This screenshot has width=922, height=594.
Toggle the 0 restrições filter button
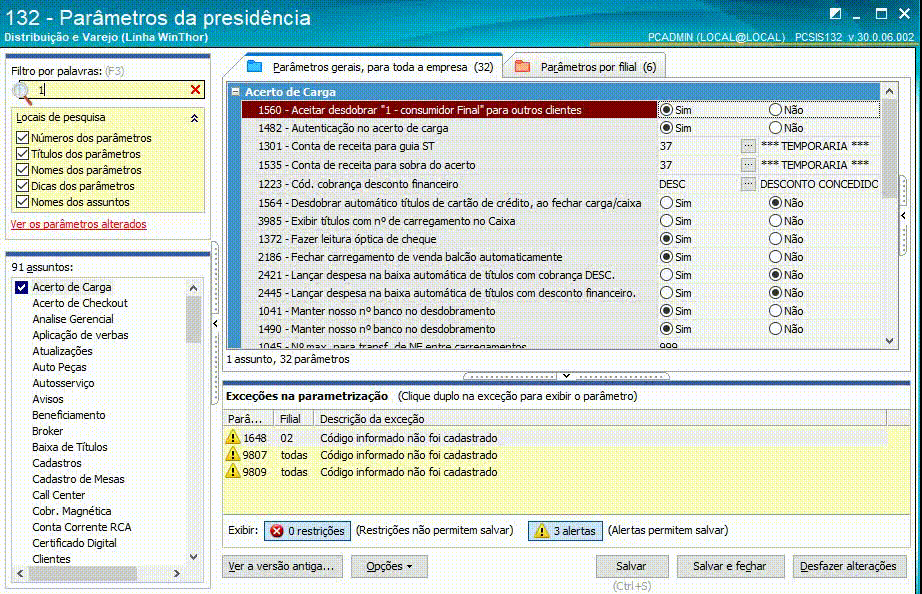[308, 530]
